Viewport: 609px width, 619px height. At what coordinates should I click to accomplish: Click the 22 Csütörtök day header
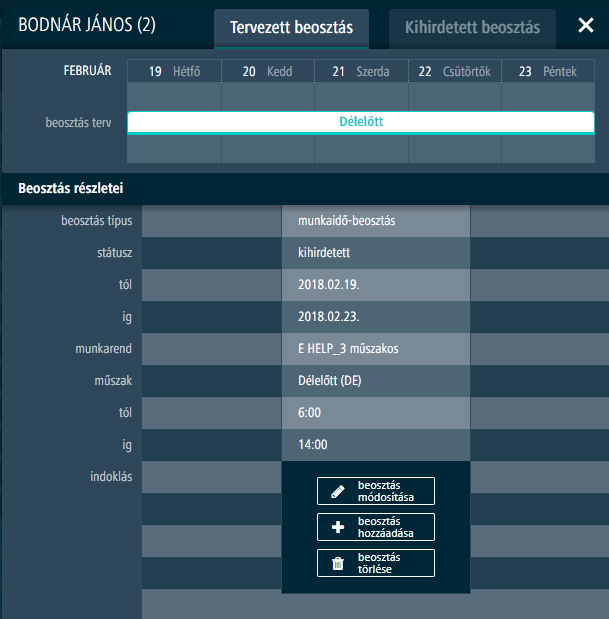point(455,71)
